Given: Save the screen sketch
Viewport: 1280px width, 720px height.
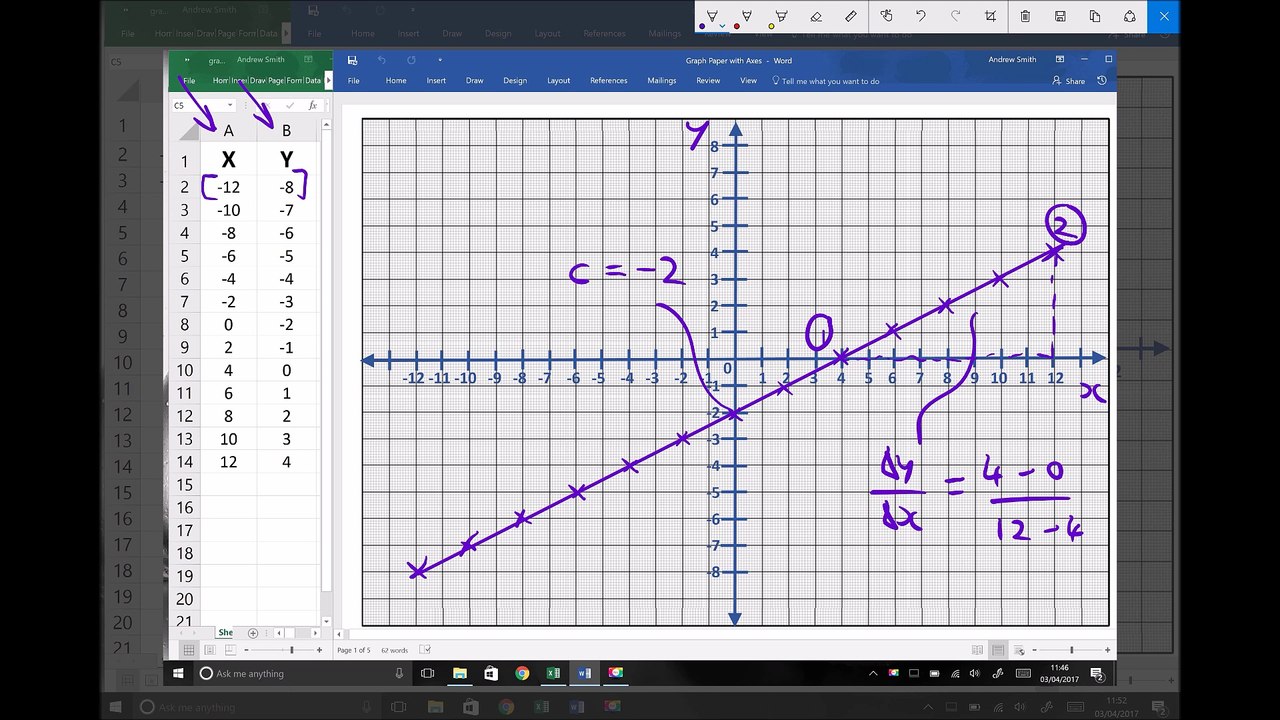Looking at the screenshot, I should (x=1060, y=16).
